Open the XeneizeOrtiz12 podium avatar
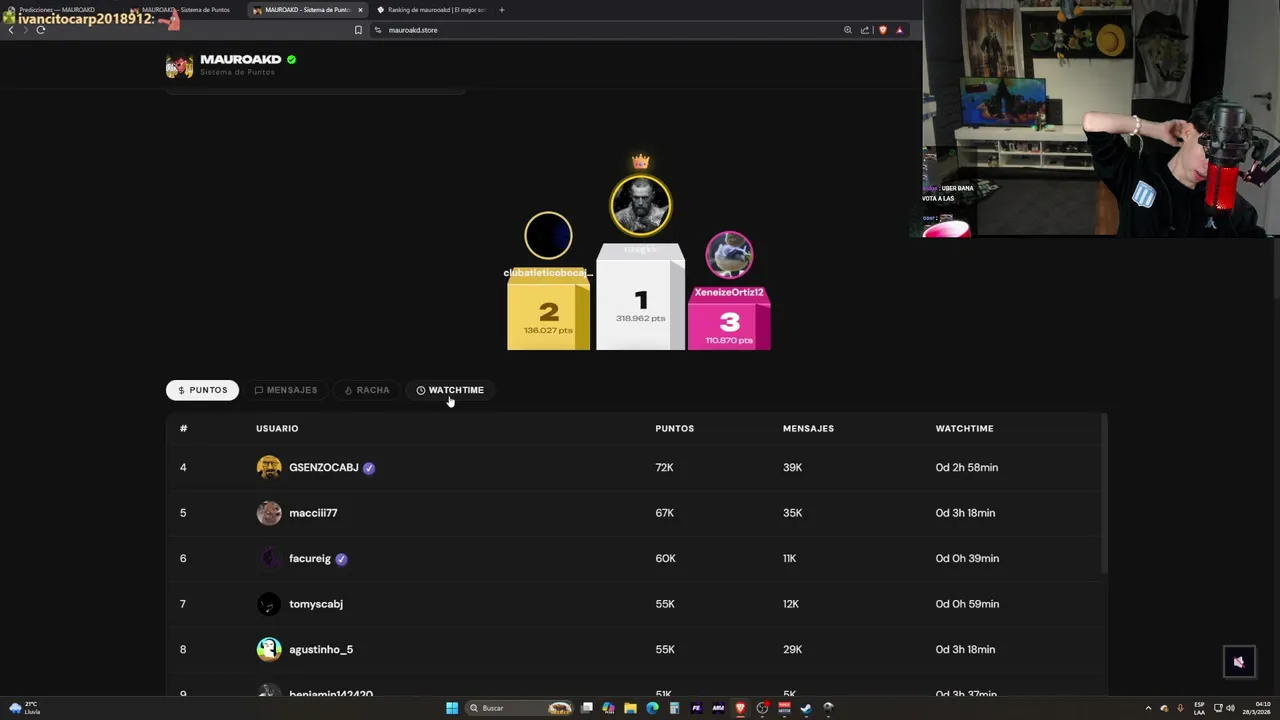The height and width of the screenshot is (720, 1280). (729, 255)
